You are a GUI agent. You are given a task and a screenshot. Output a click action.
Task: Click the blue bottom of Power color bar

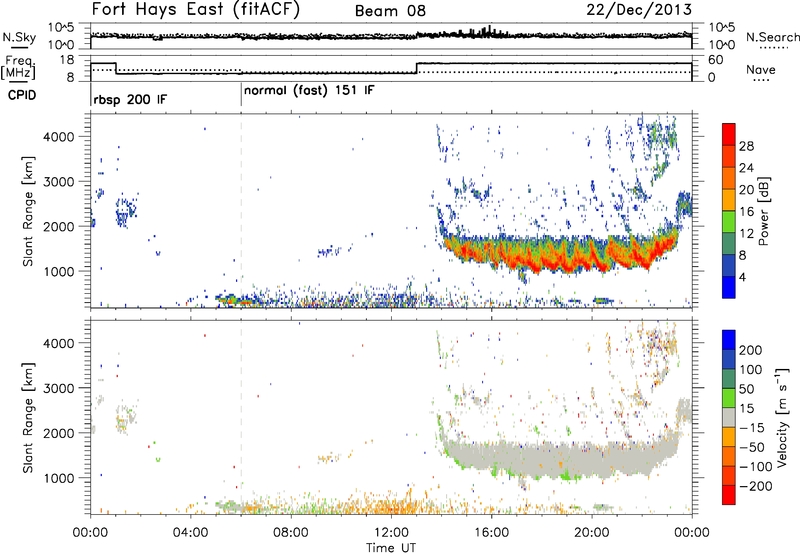pyautogui.click(x=729, y=287)
